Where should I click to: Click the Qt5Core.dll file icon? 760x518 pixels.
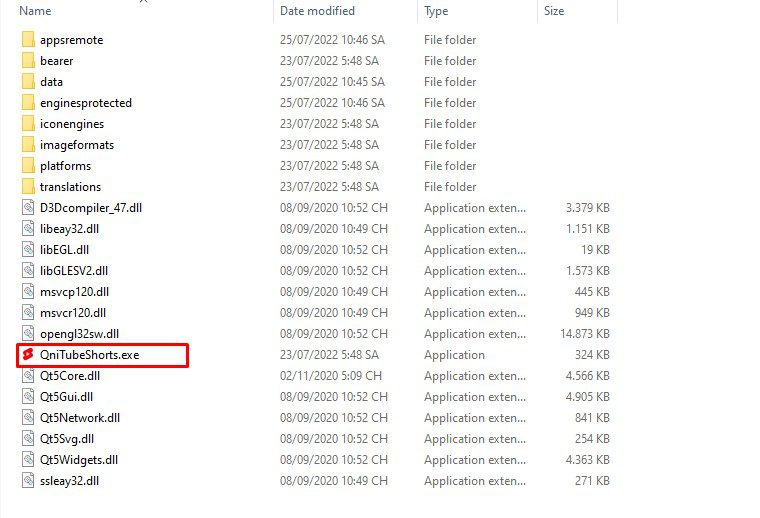(x=28, y=376)
